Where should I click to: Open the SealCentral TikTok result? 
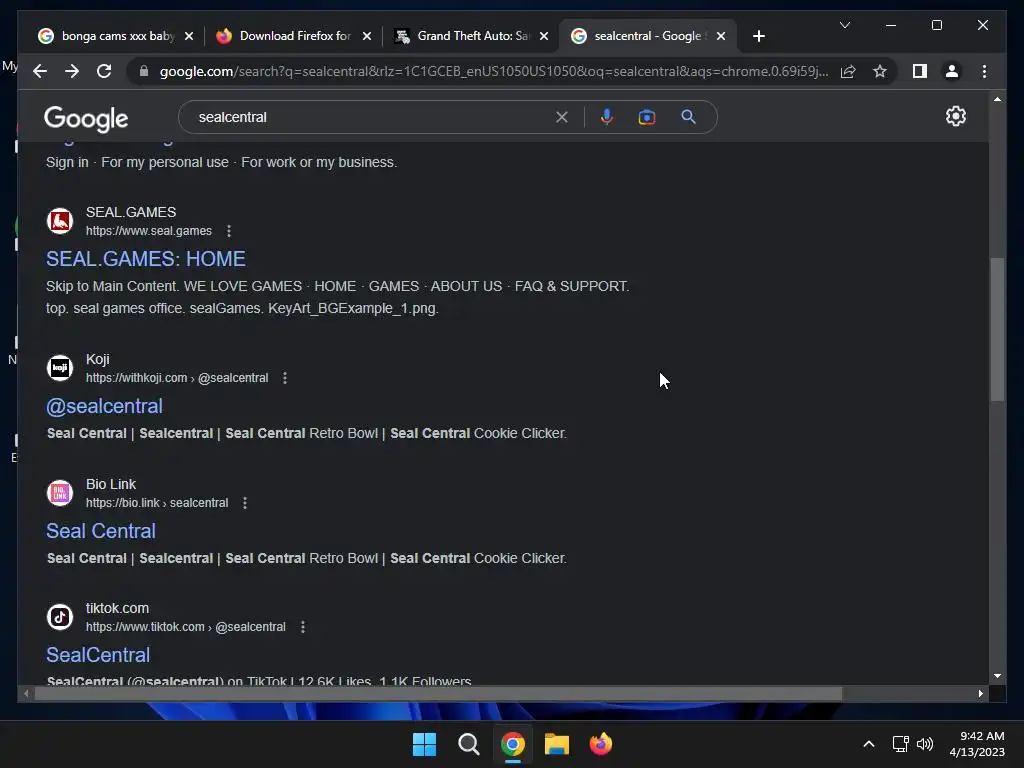pyautogui.click(x=98, y=655)
